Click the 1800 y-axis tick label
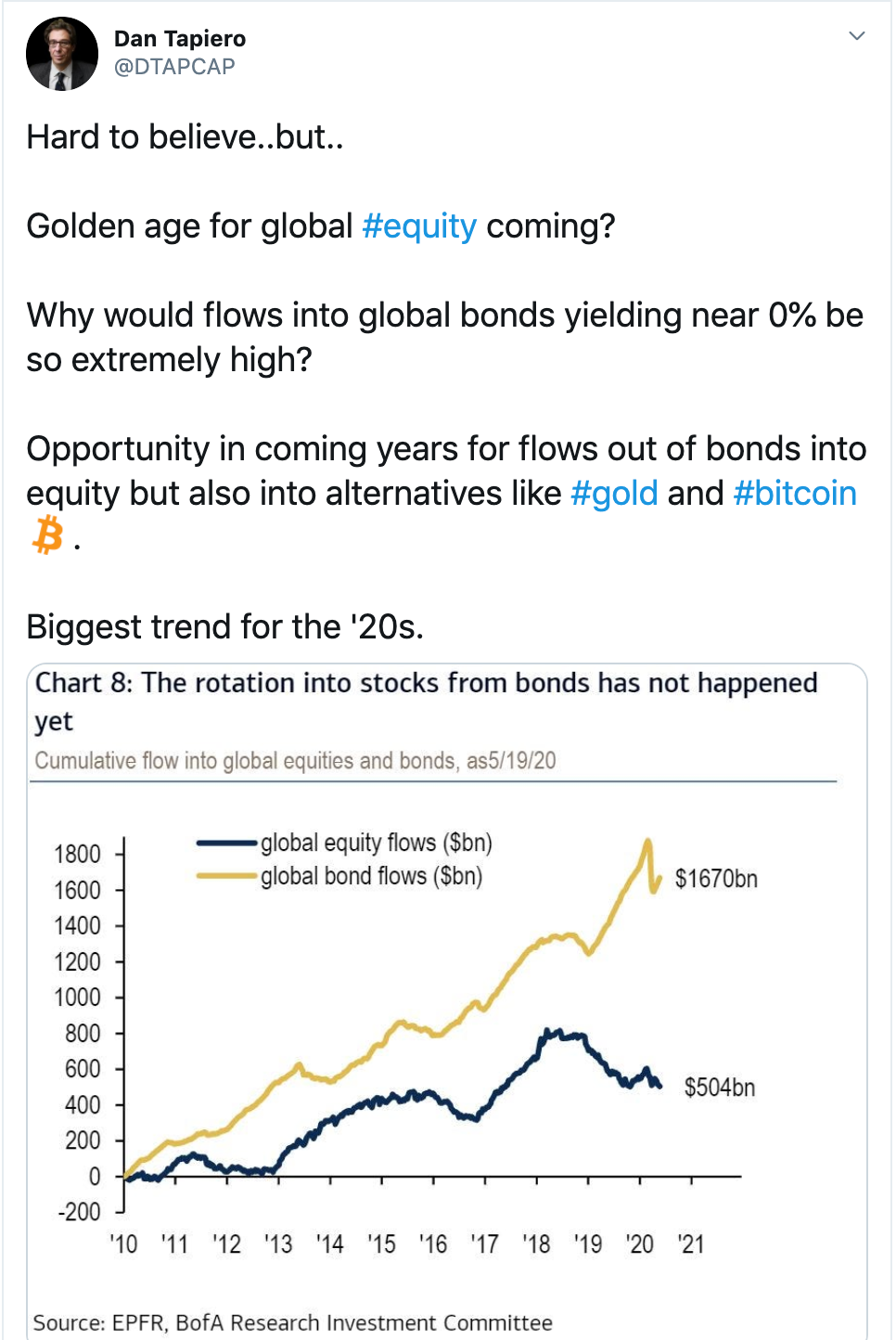896x1340 pixels. pos(77,854)
